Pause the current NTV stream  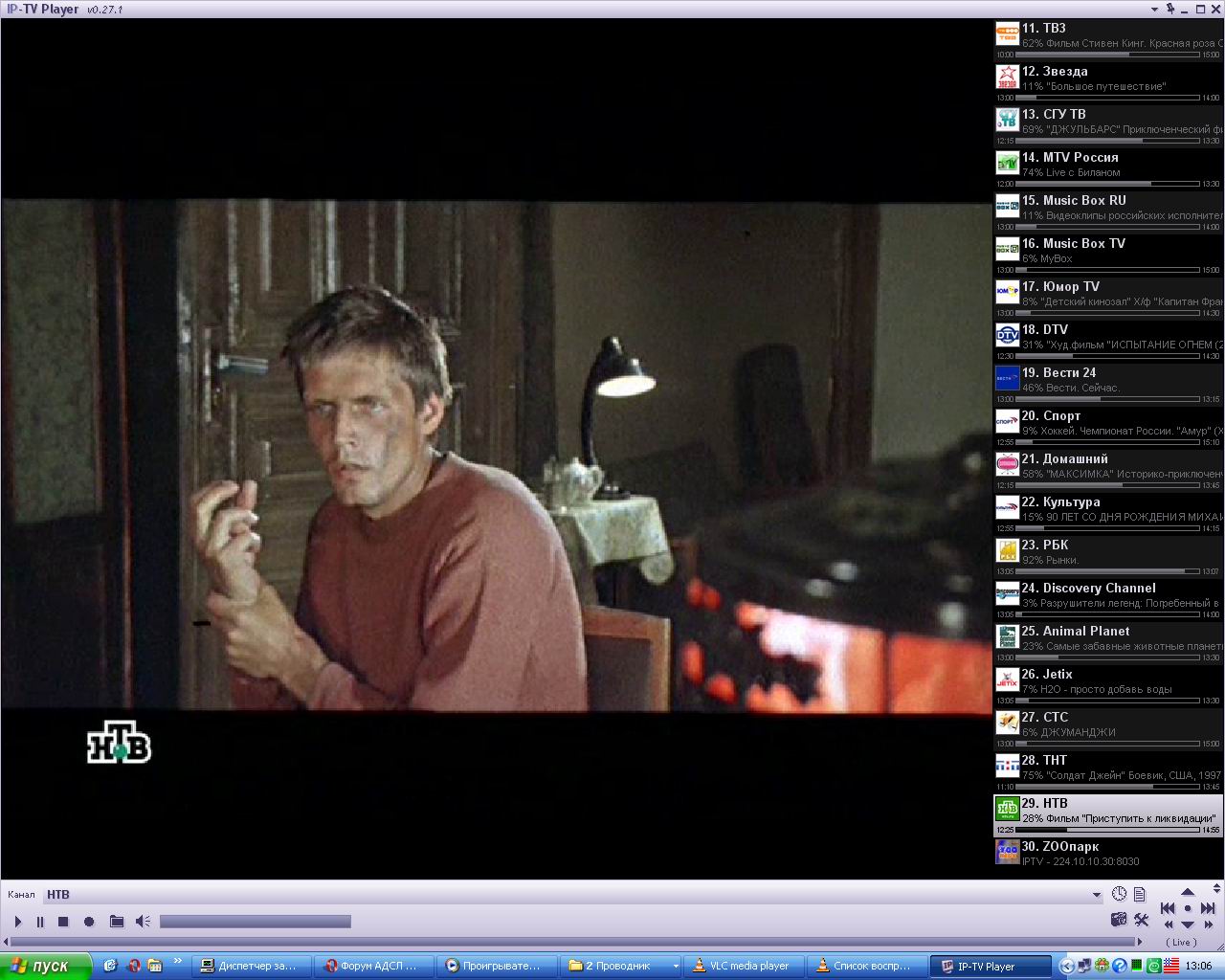(40, 922)
